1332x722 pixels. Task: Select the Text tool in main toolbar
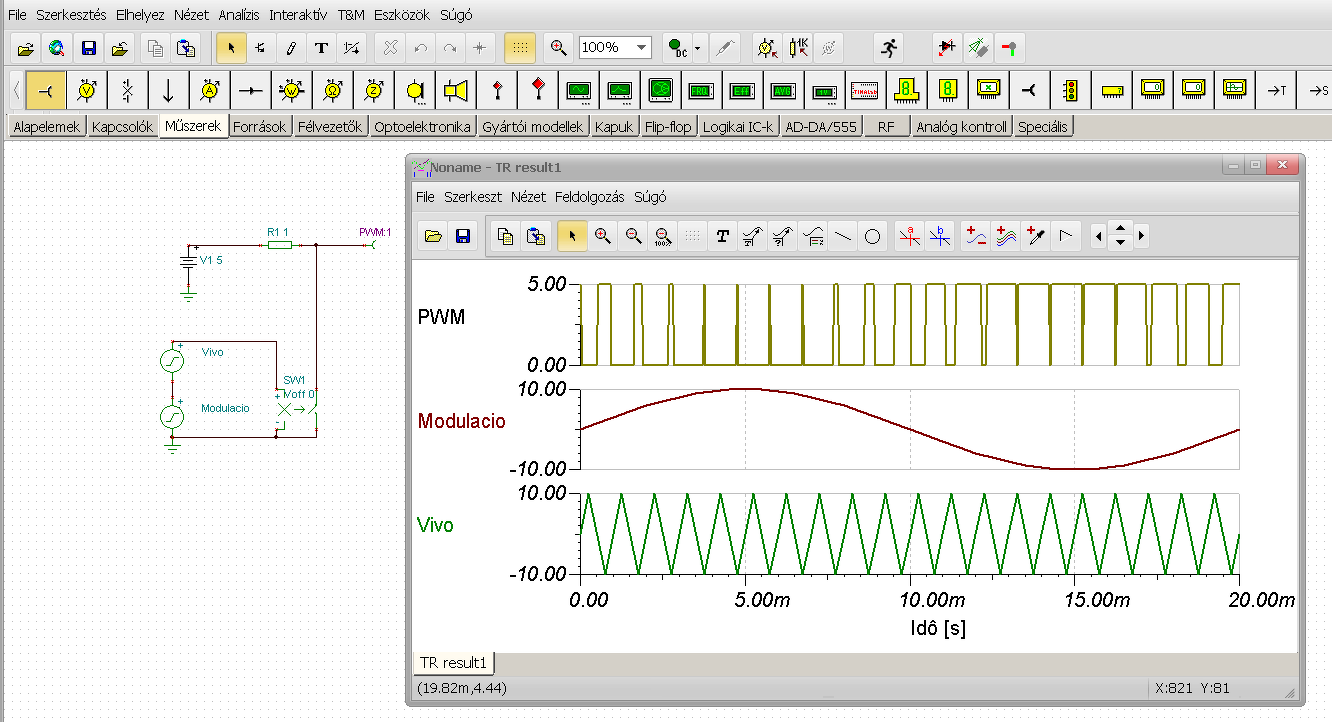click(x=321, y=47)
